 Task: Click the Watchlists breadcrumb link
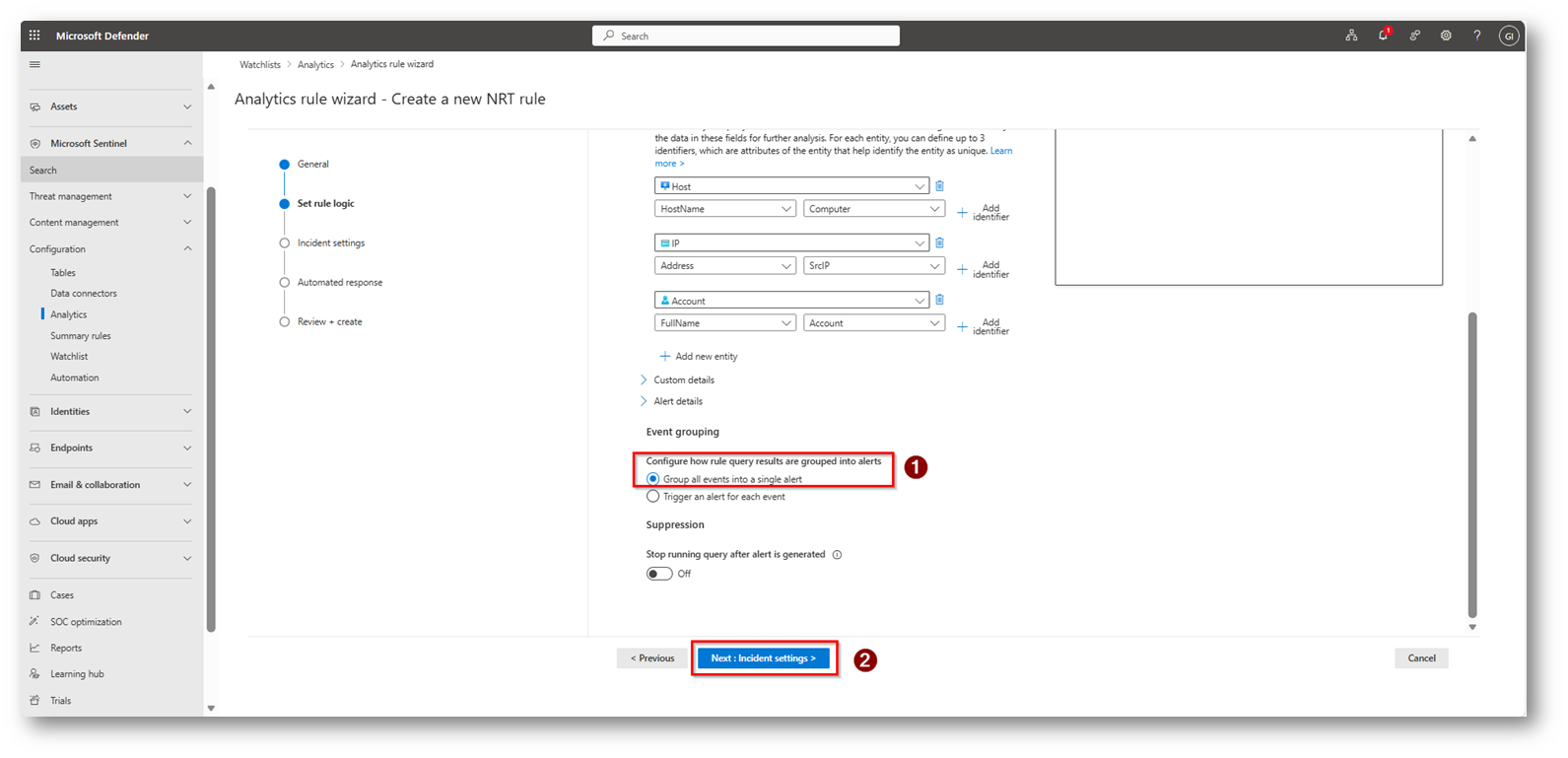click(x=260, y=65)
